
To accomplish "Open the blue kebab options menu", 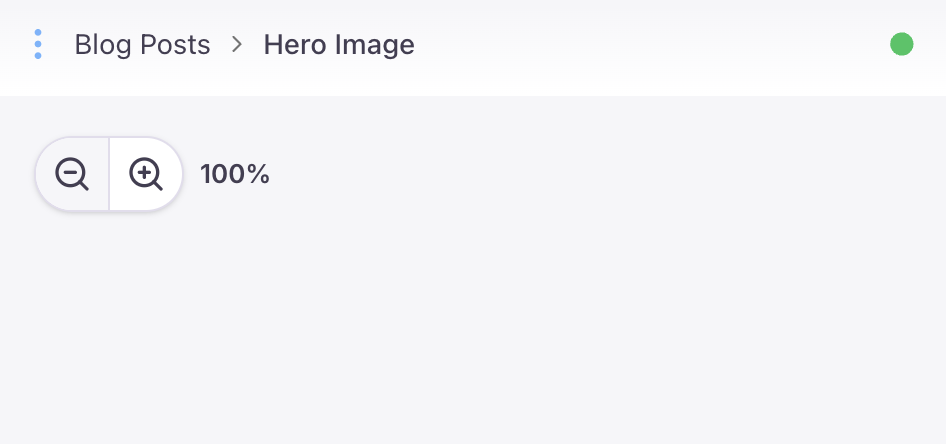I will pyautogui.click(x=38, y=44).
